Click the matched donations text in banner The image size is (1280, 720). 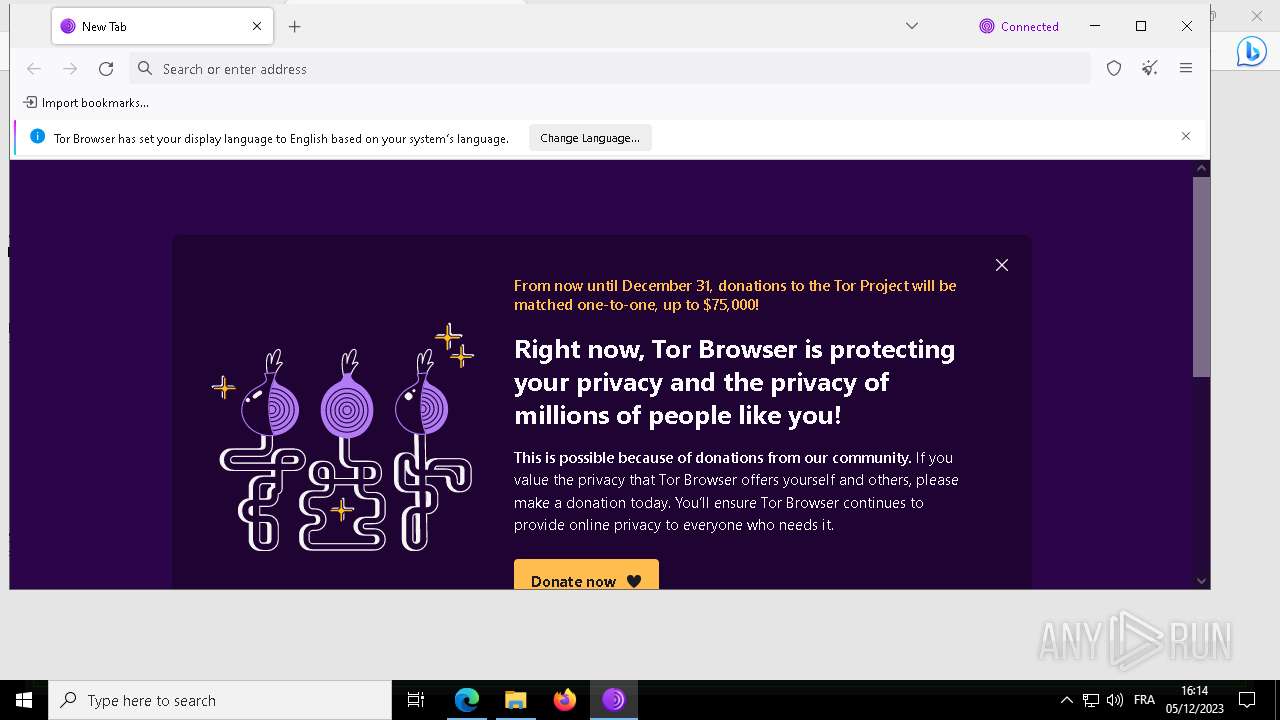coord(735,295)
